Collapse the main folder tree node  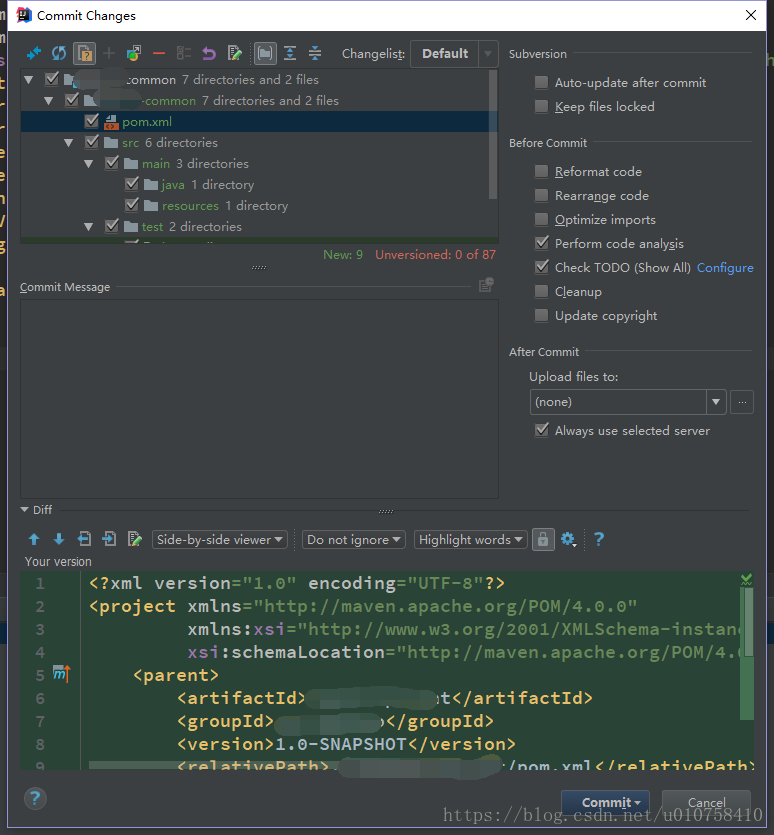click(x=89, y=163)
